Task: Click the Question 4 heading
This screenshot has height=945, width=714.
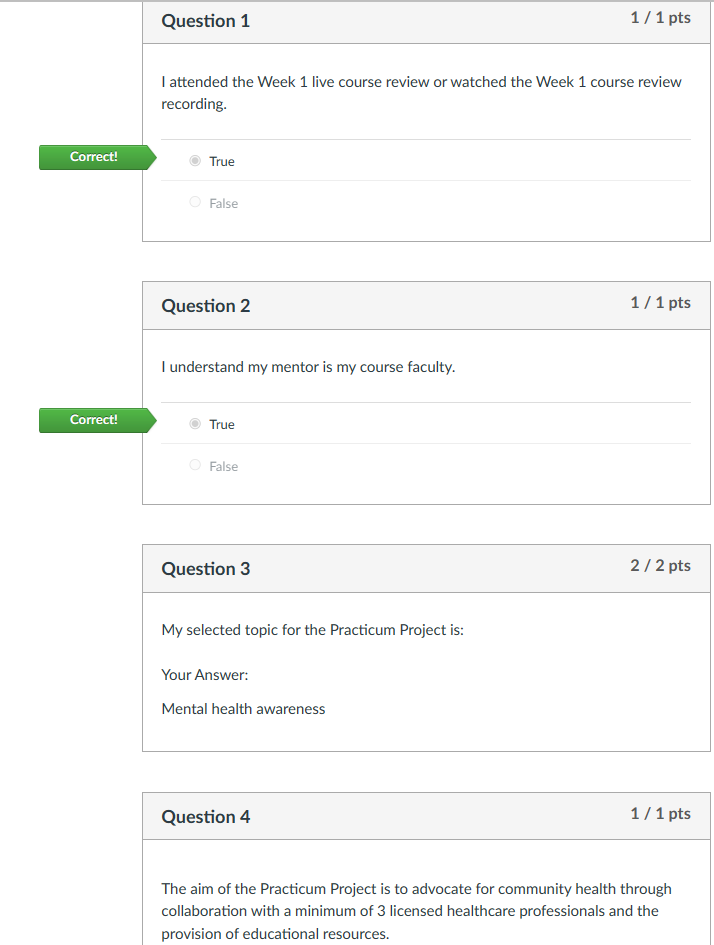Action: 206,817
